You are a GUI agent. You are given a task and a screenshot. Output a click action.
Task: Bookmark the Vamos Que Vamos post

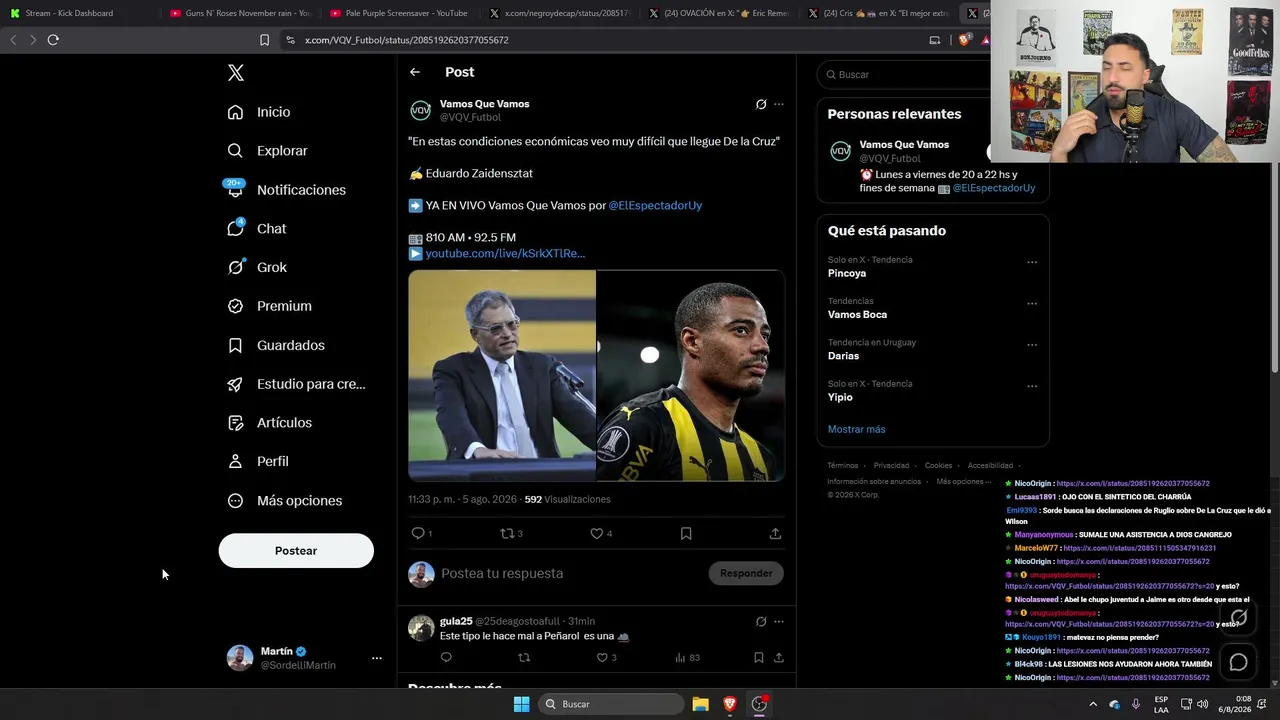click(686, 534)
